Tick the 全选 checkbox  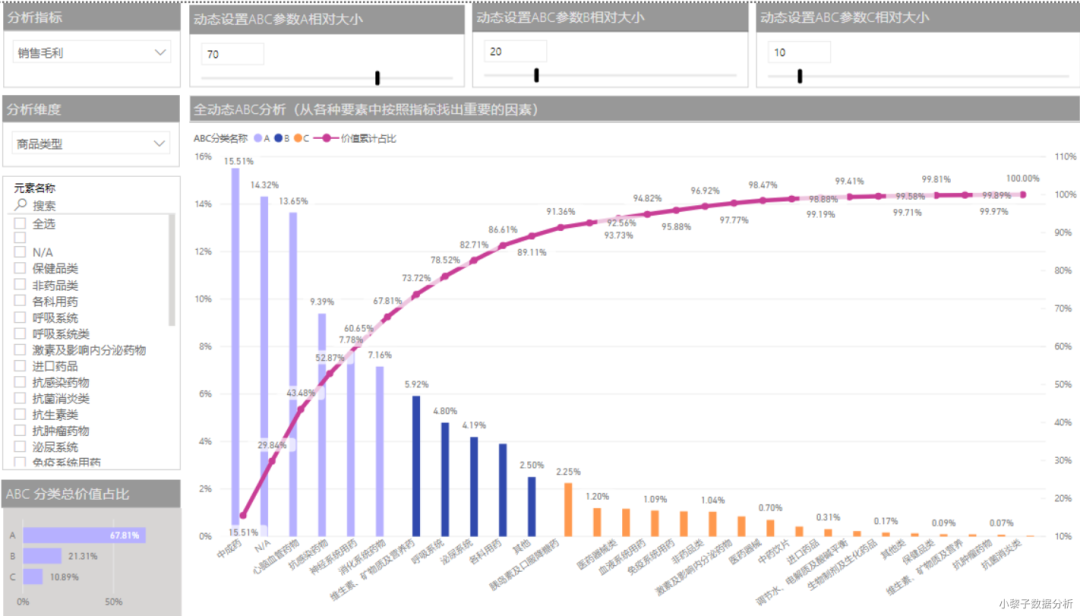pos(20,223)
